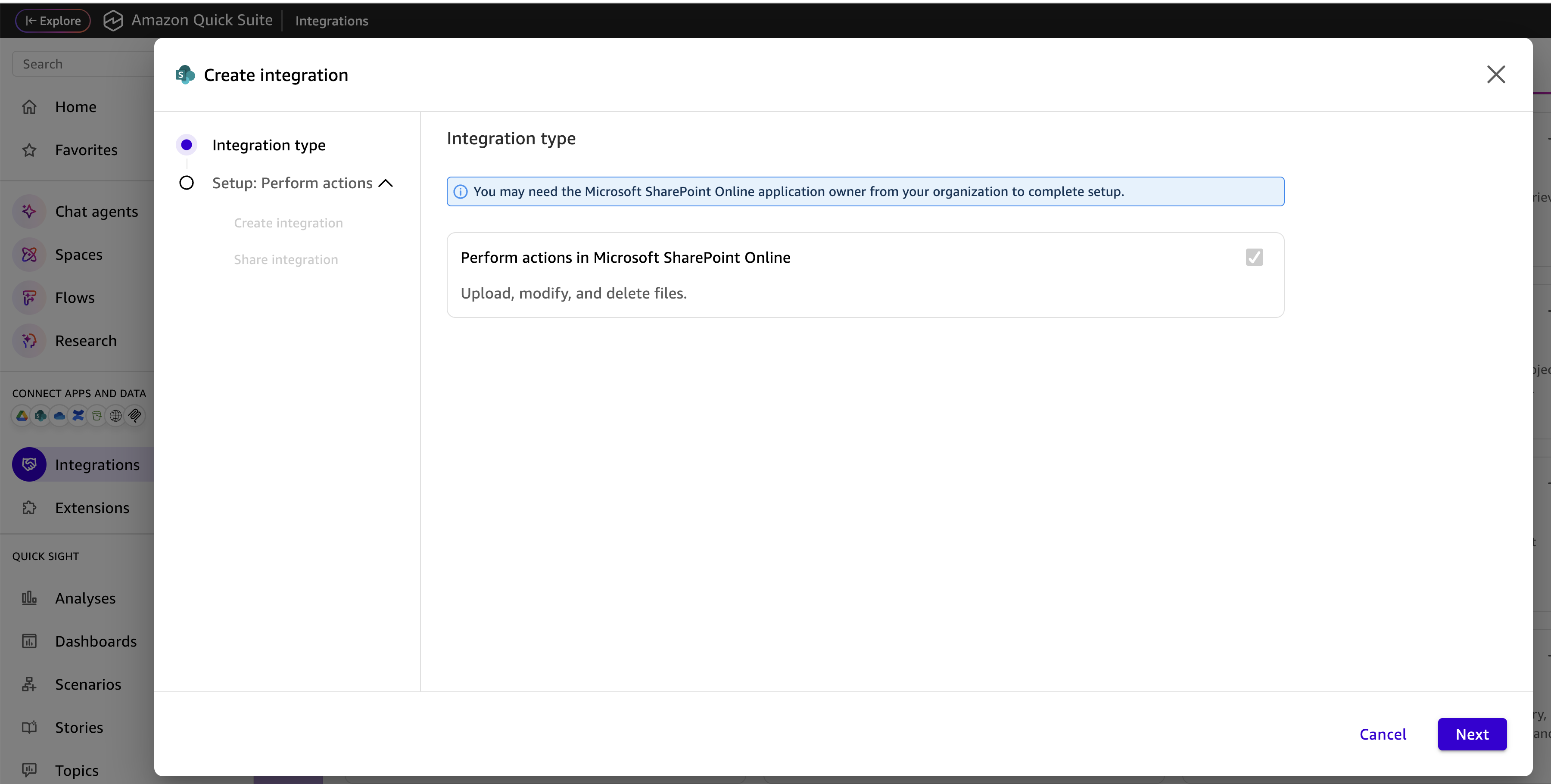Open the Google Drive connector icon
Screen dimensions: 1551x784
tap(21, 416)
